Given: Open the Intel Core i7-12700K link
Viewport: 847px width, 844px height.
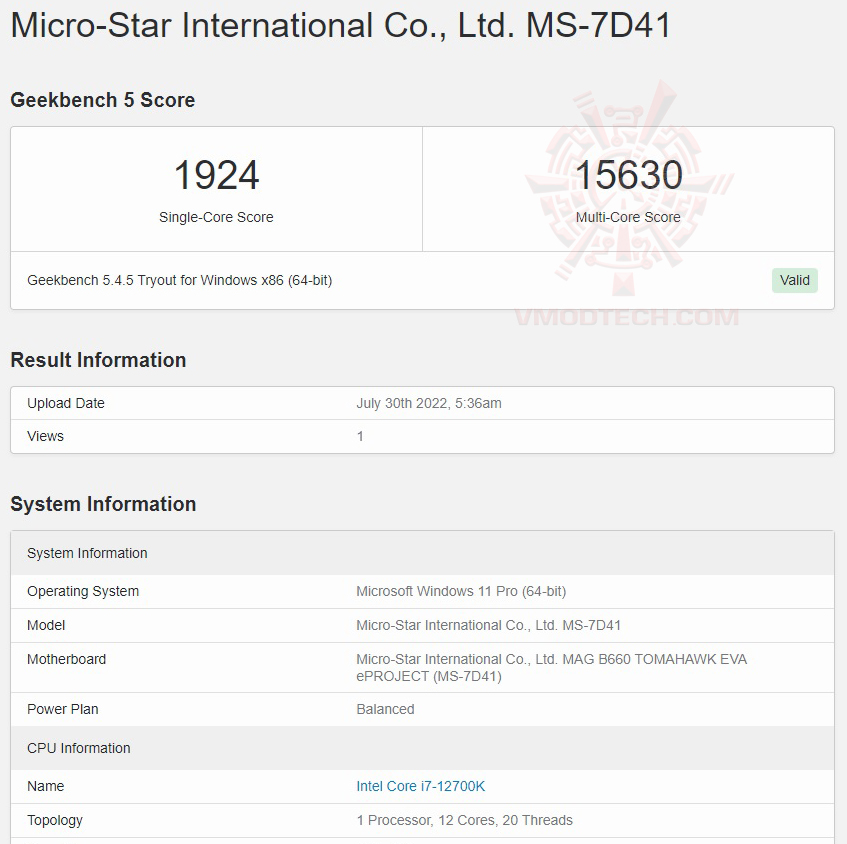Looking at the screenshot, I should [x=420, y=786].
